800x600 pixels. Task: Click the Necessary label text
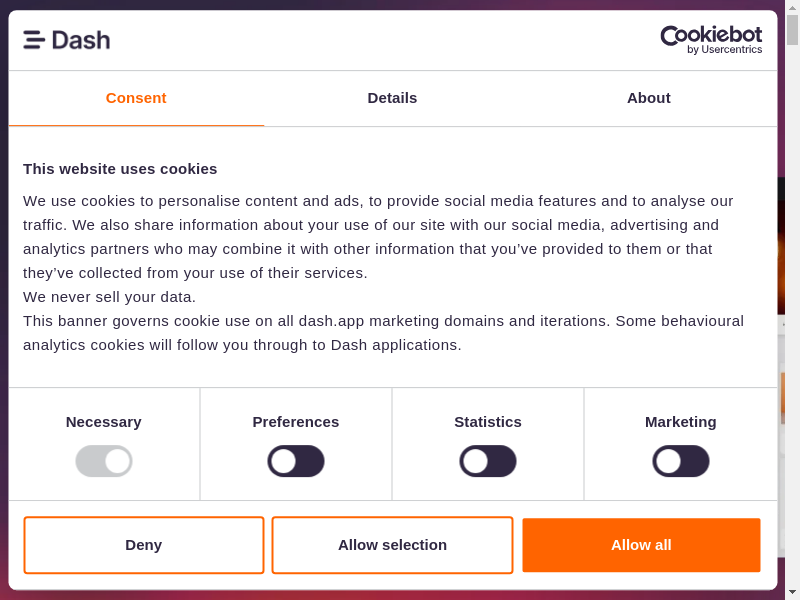point(104,422)
